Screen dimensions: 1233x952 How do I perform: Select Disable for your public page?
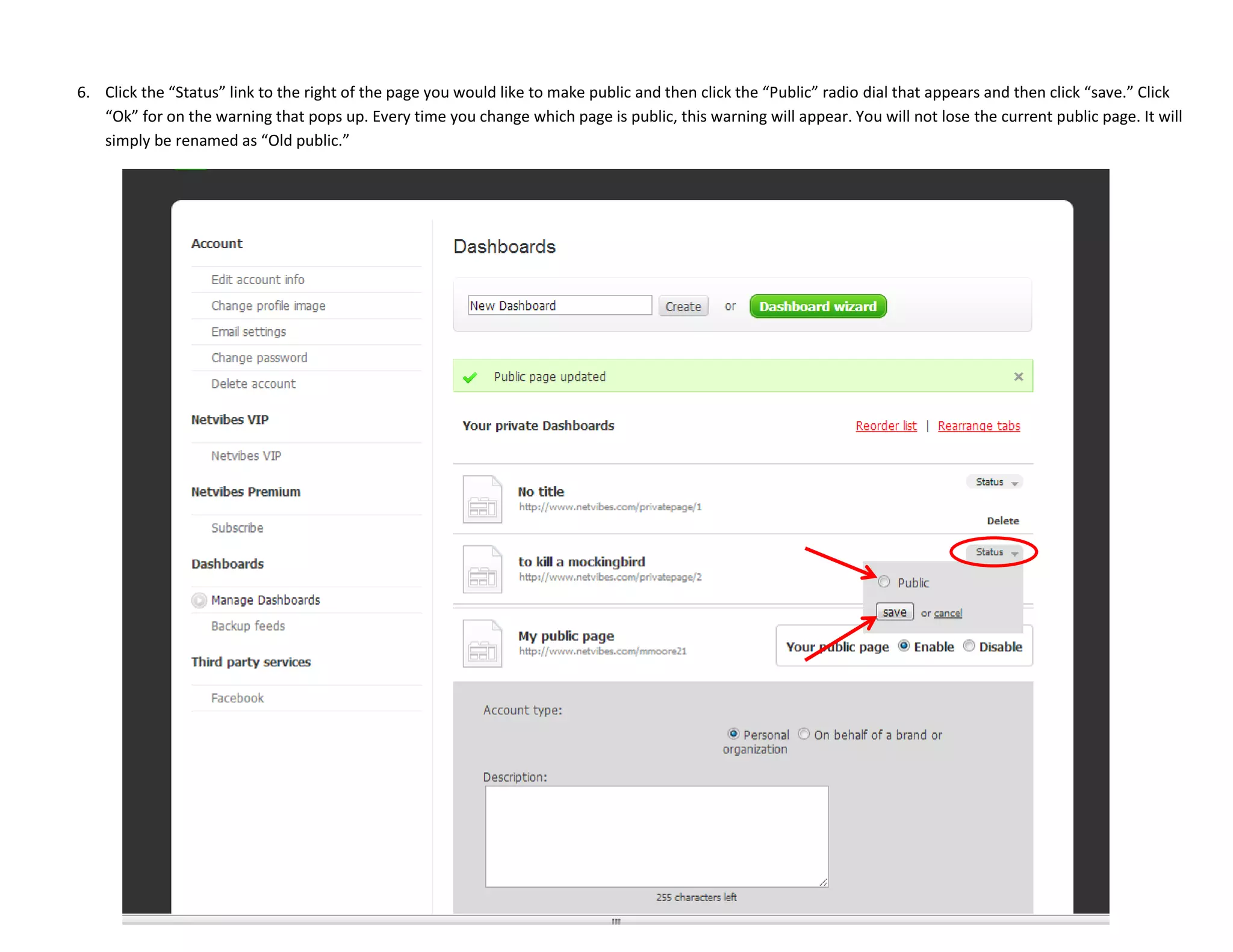coord(969,646)
